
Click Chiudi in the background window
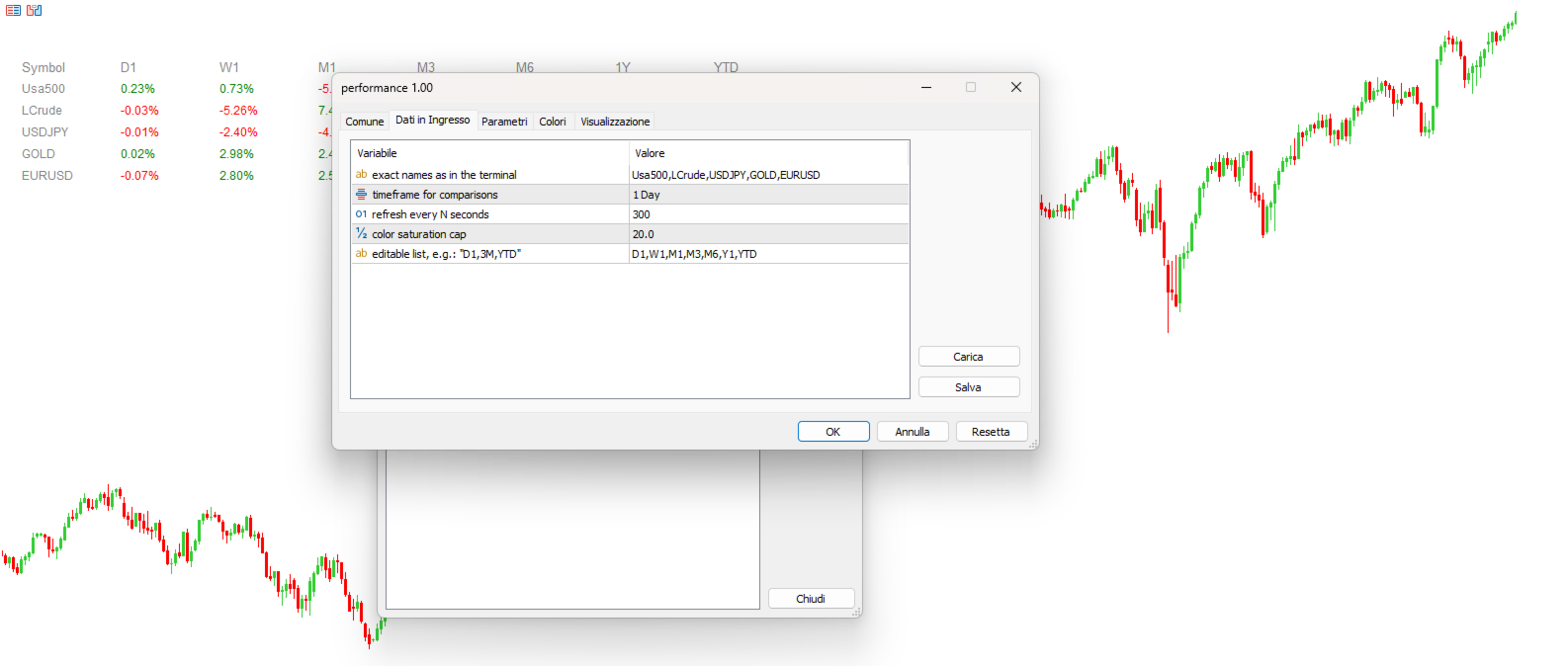pos(811,599)
